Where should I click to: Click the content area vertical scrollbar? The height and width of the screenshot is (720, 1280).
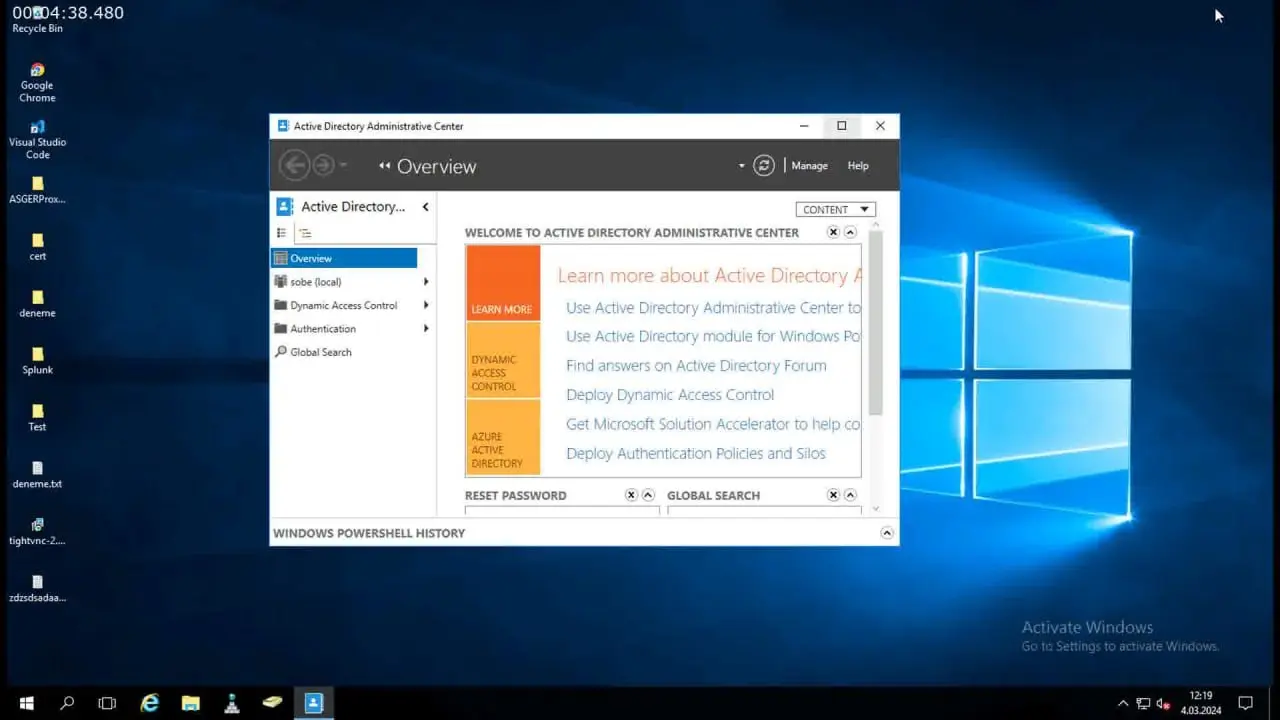click(x=876, y=322)
